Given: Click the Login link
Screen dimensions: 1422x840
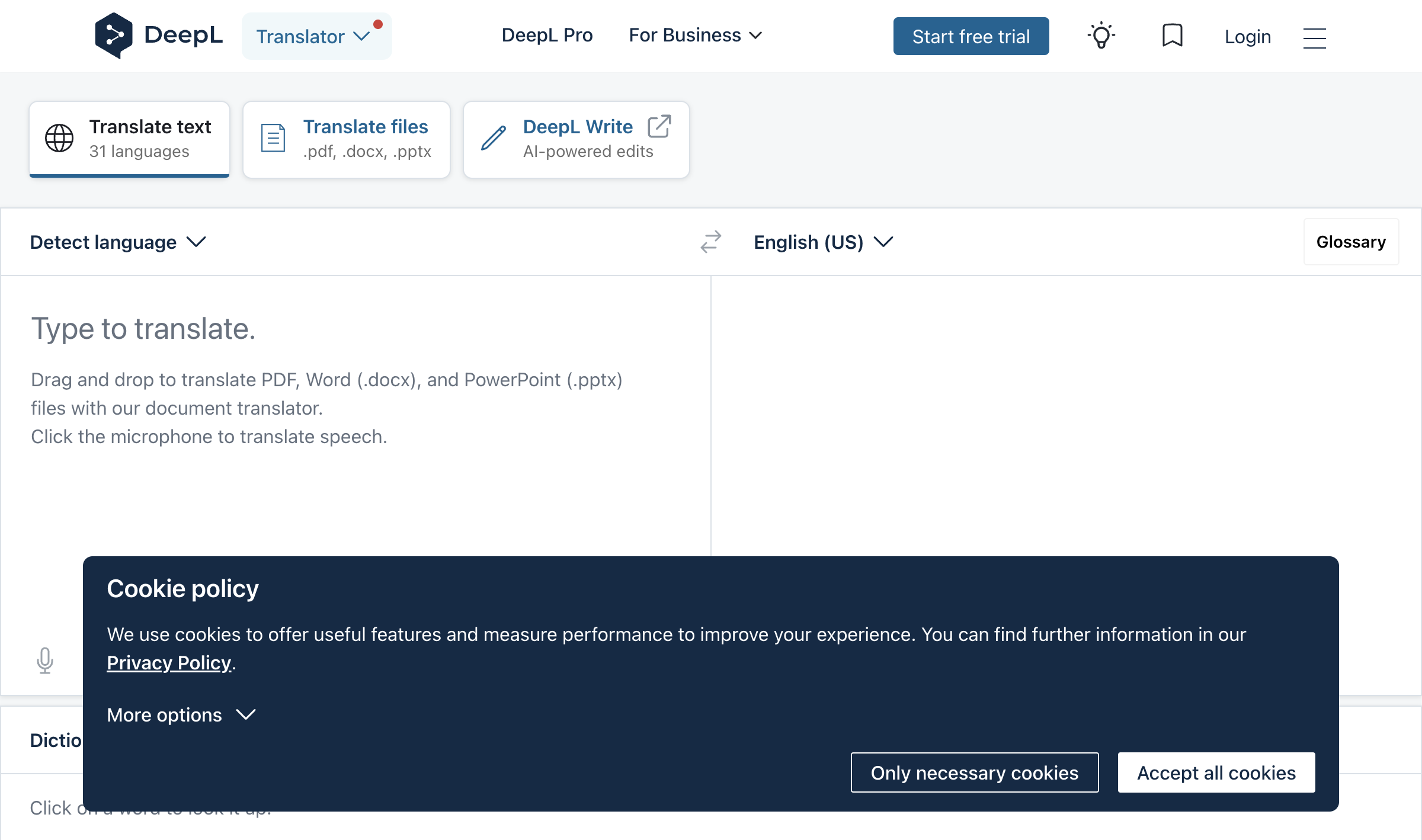Looking at the screenshot, I should [1248, 37].
